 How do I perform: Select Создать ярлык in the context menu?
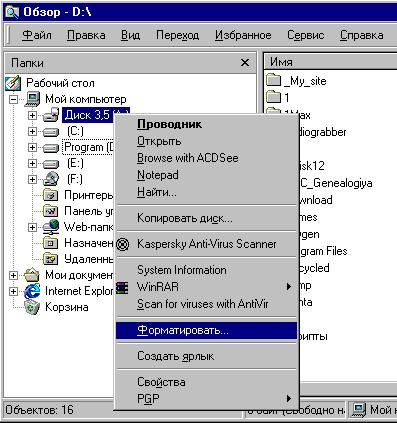pos(206,356)
